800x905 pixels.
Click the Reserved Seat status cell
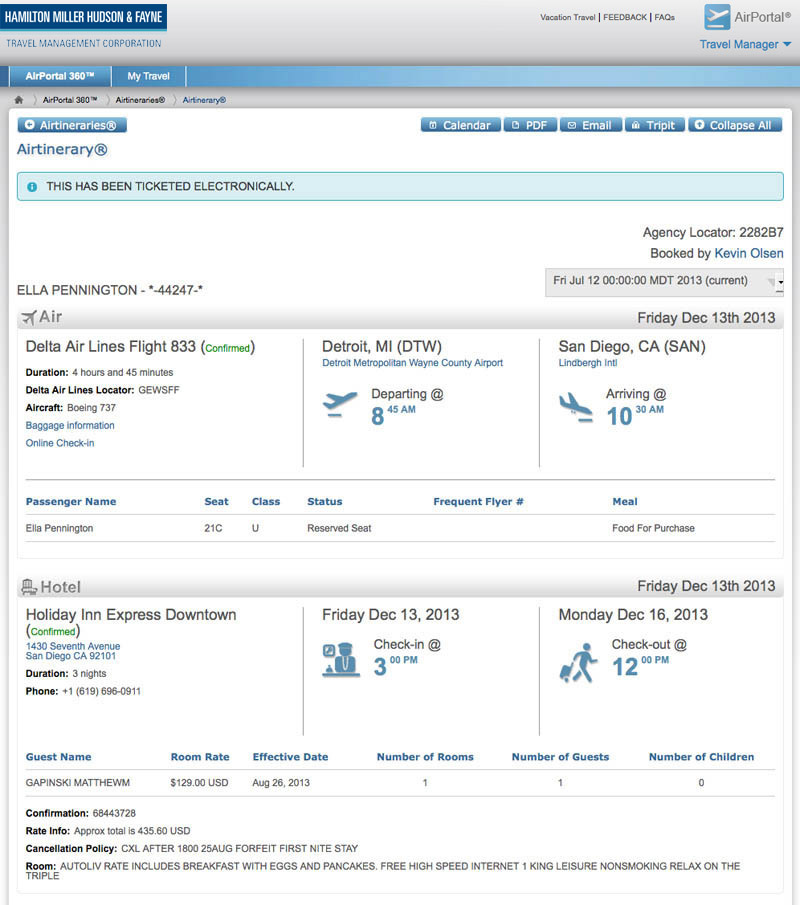[x=339, y=528]
